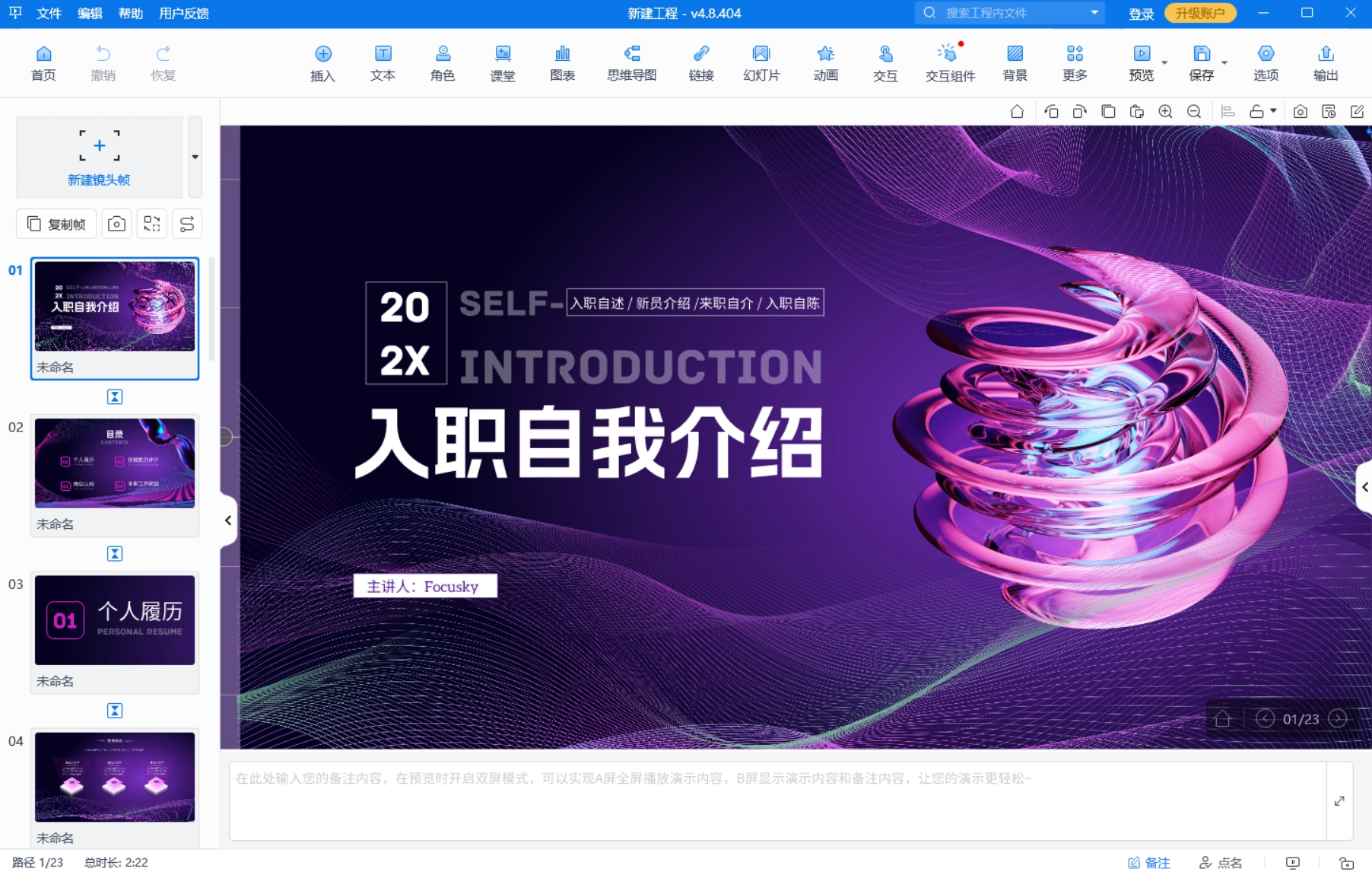Open the 思维导图 mind map tool
Image resolution: width=1372 pixels, height=872 pixels.
click(631, 62)
